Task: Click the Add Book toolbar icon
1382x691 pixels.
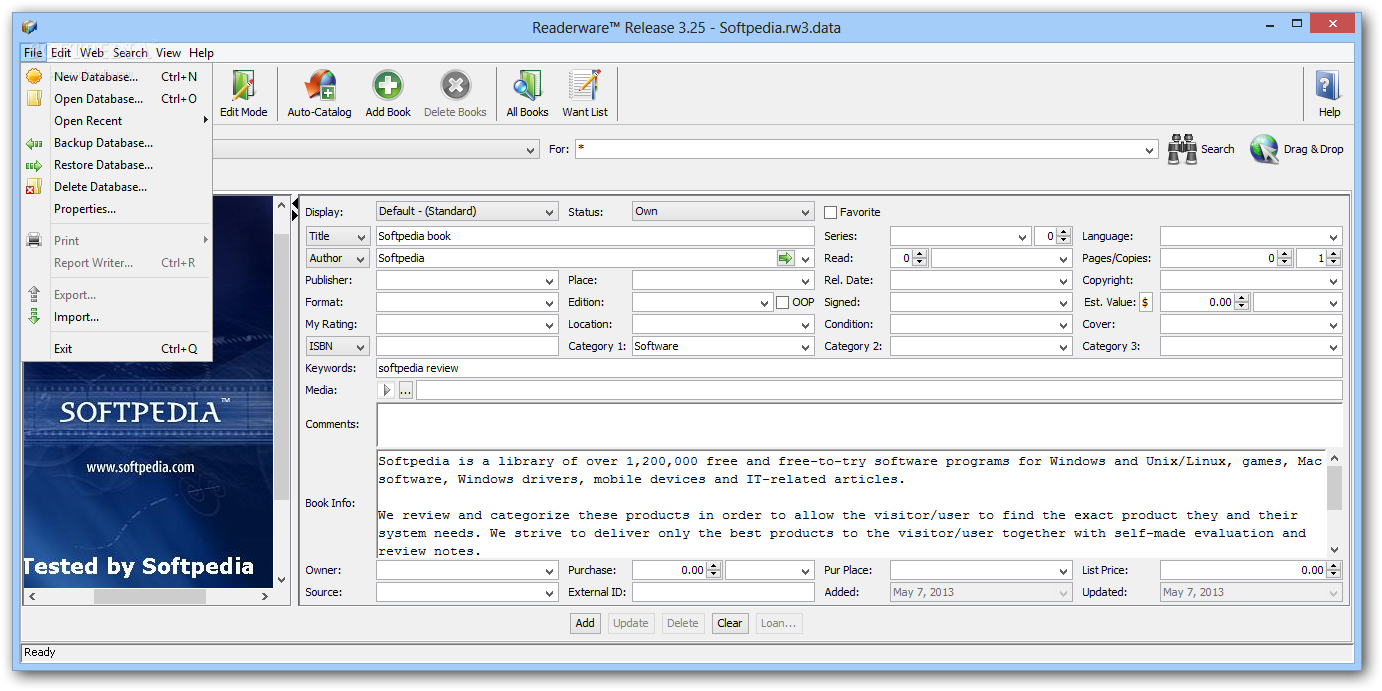Action: point(388,86)
